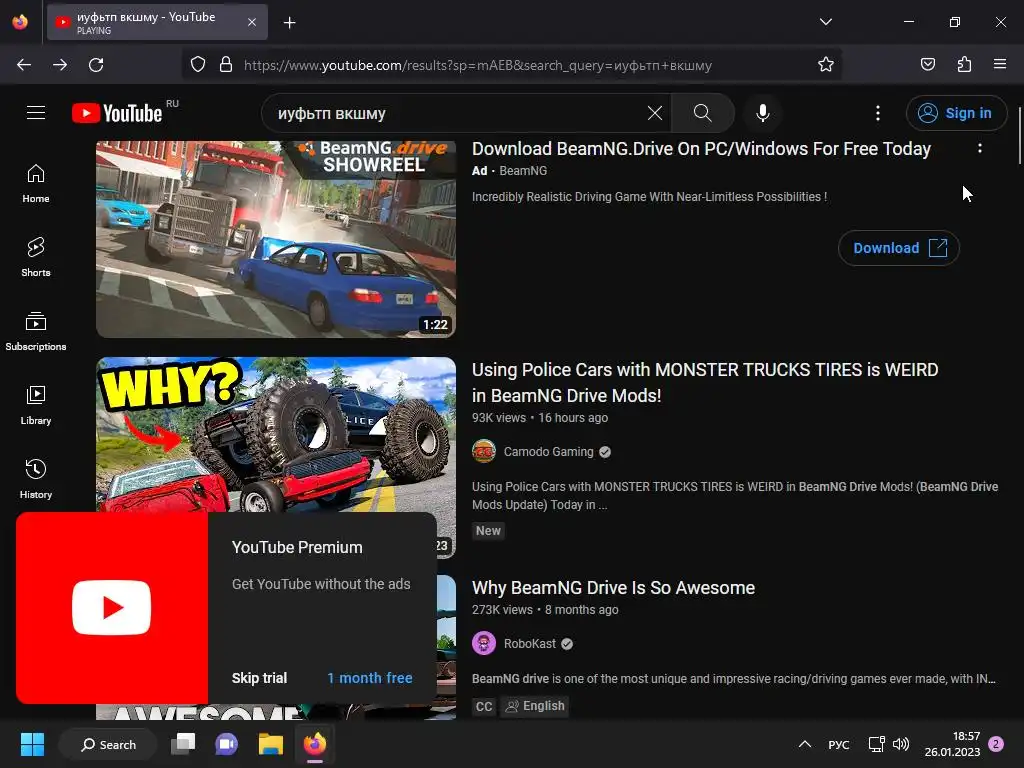Reload the current page

click(96, 65)
